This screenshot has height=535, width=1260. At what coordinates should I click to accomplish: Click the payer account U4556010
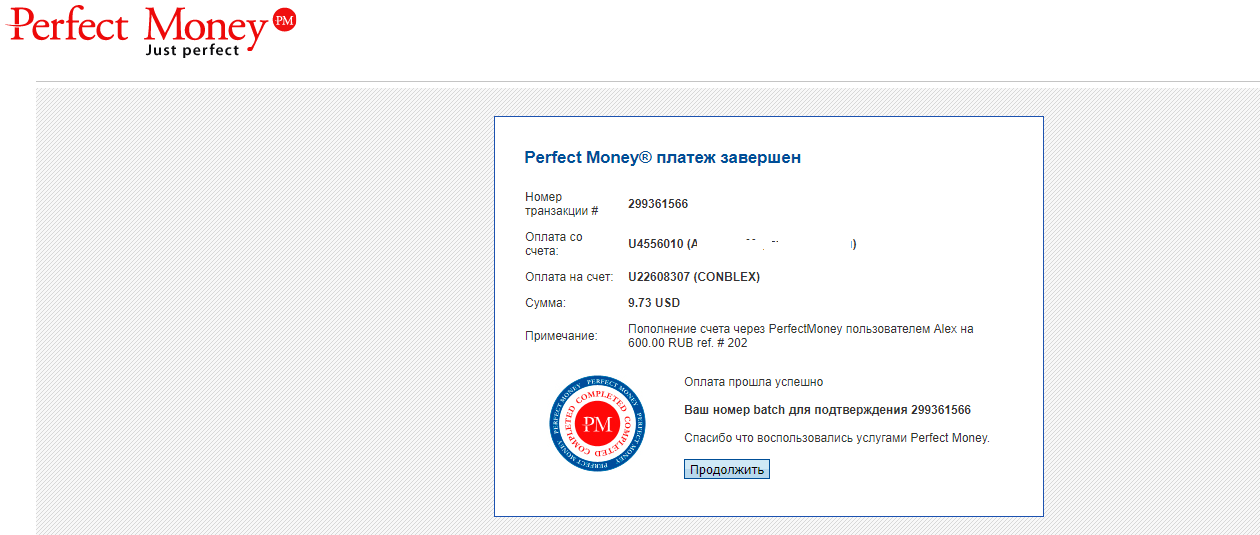click(x=656, y=244)
